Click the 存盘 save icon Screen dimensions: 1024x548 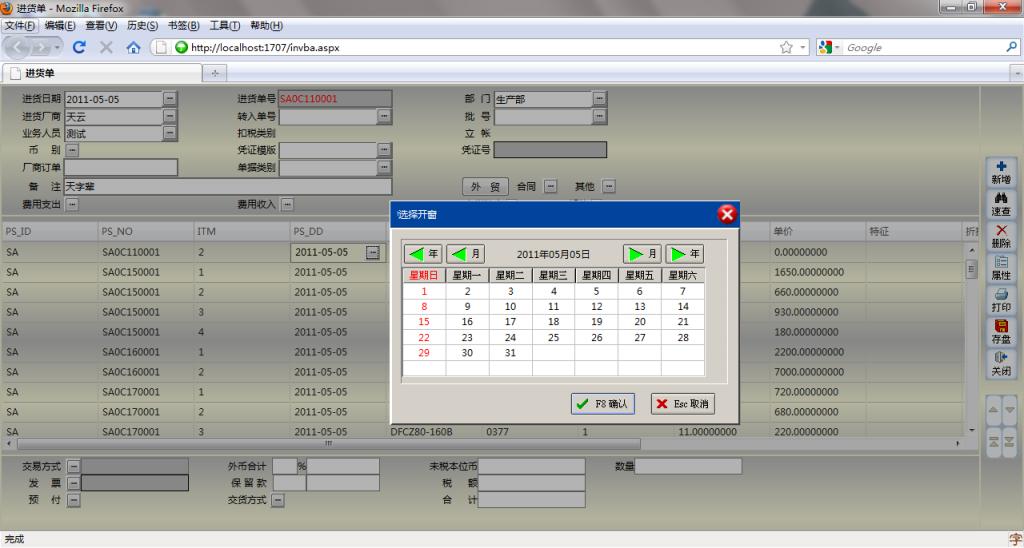tap(1000, 332)
